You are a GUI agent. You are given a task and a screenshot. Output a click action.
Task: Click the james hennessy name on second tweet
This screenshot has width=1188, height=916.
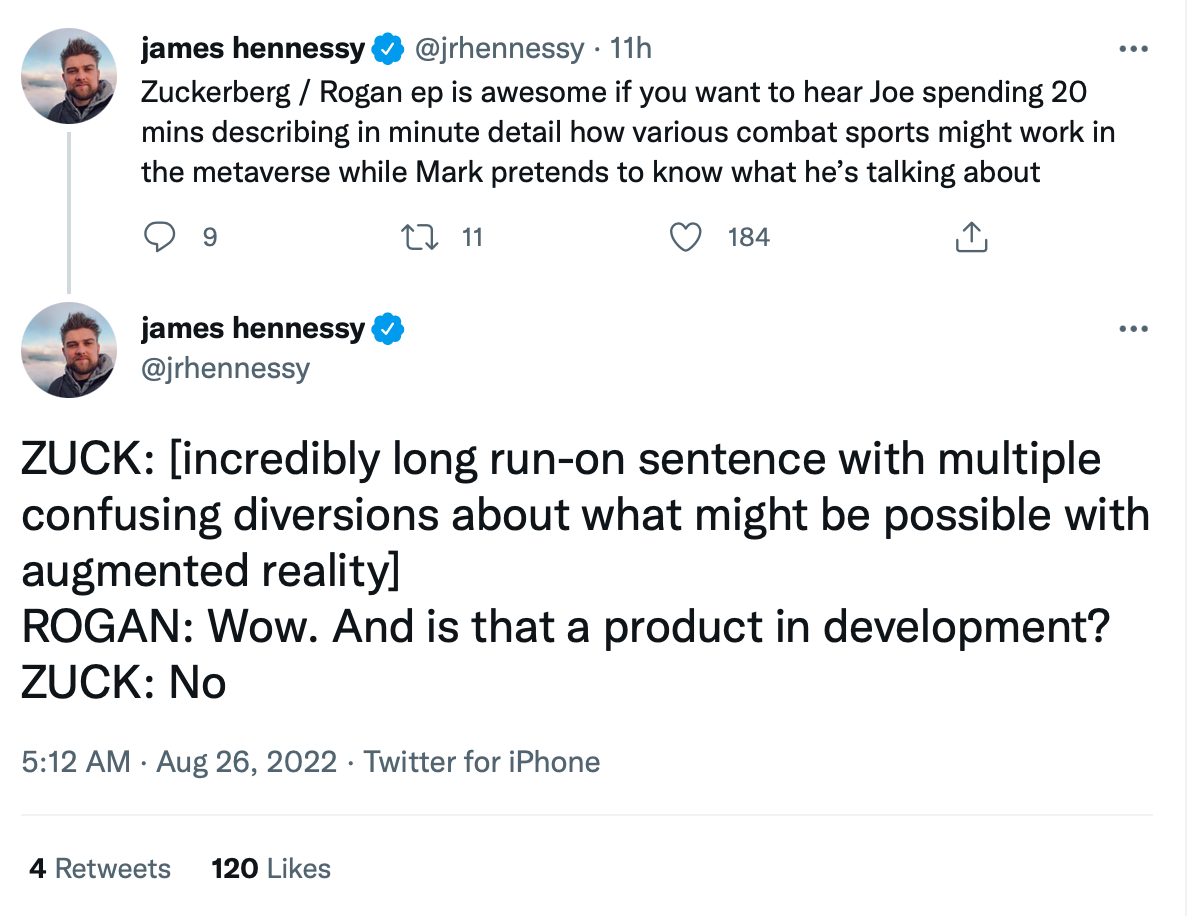point(253,328)
